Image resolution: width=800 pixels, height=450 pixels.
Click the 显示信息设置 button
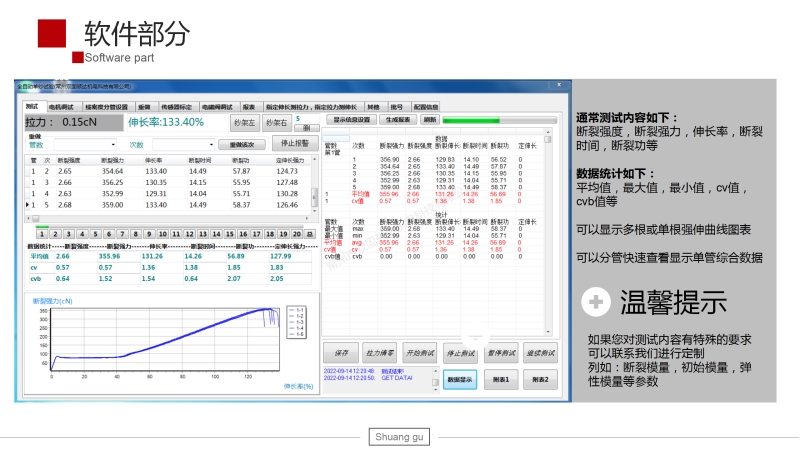coord(350,119)
